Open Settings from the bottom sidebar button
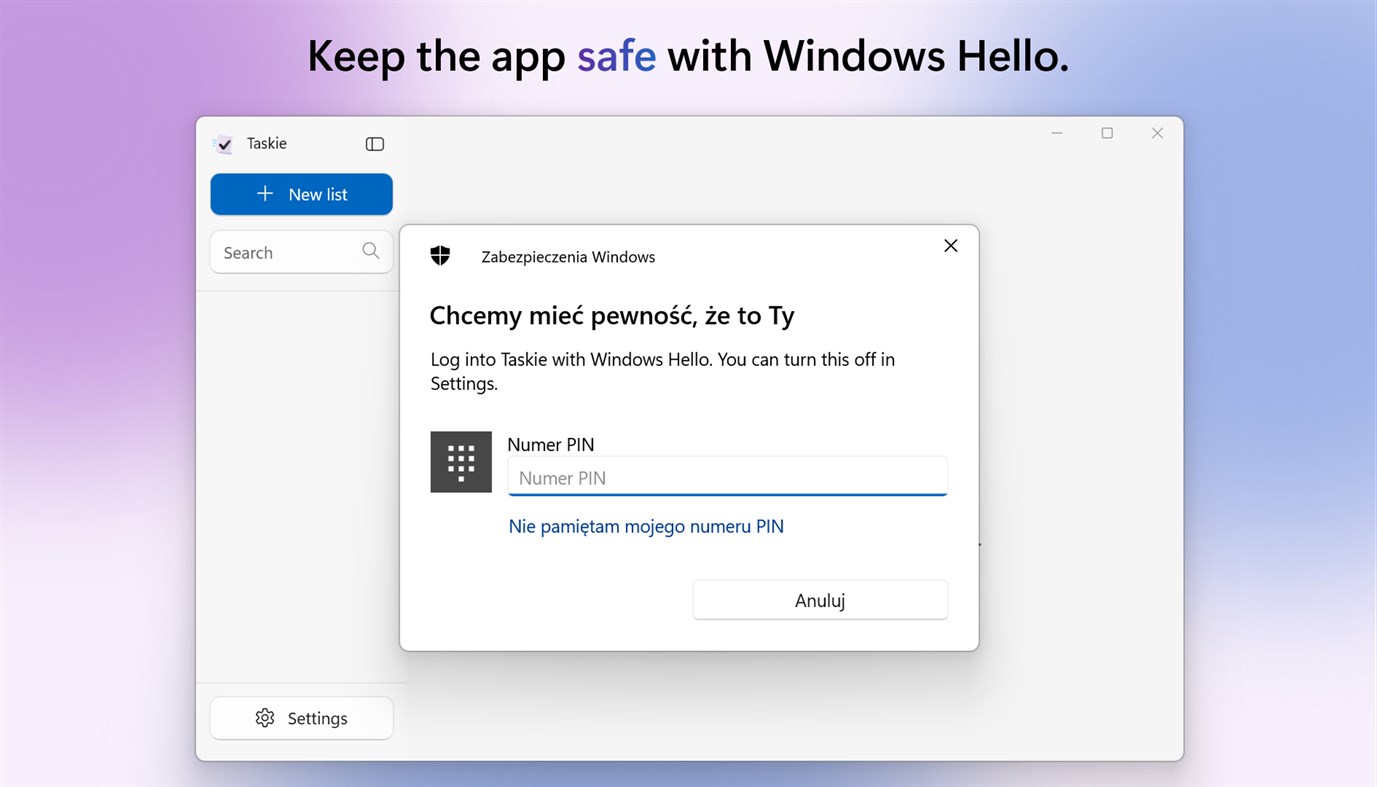1377x787 pixels. click(x=301, y=718)
